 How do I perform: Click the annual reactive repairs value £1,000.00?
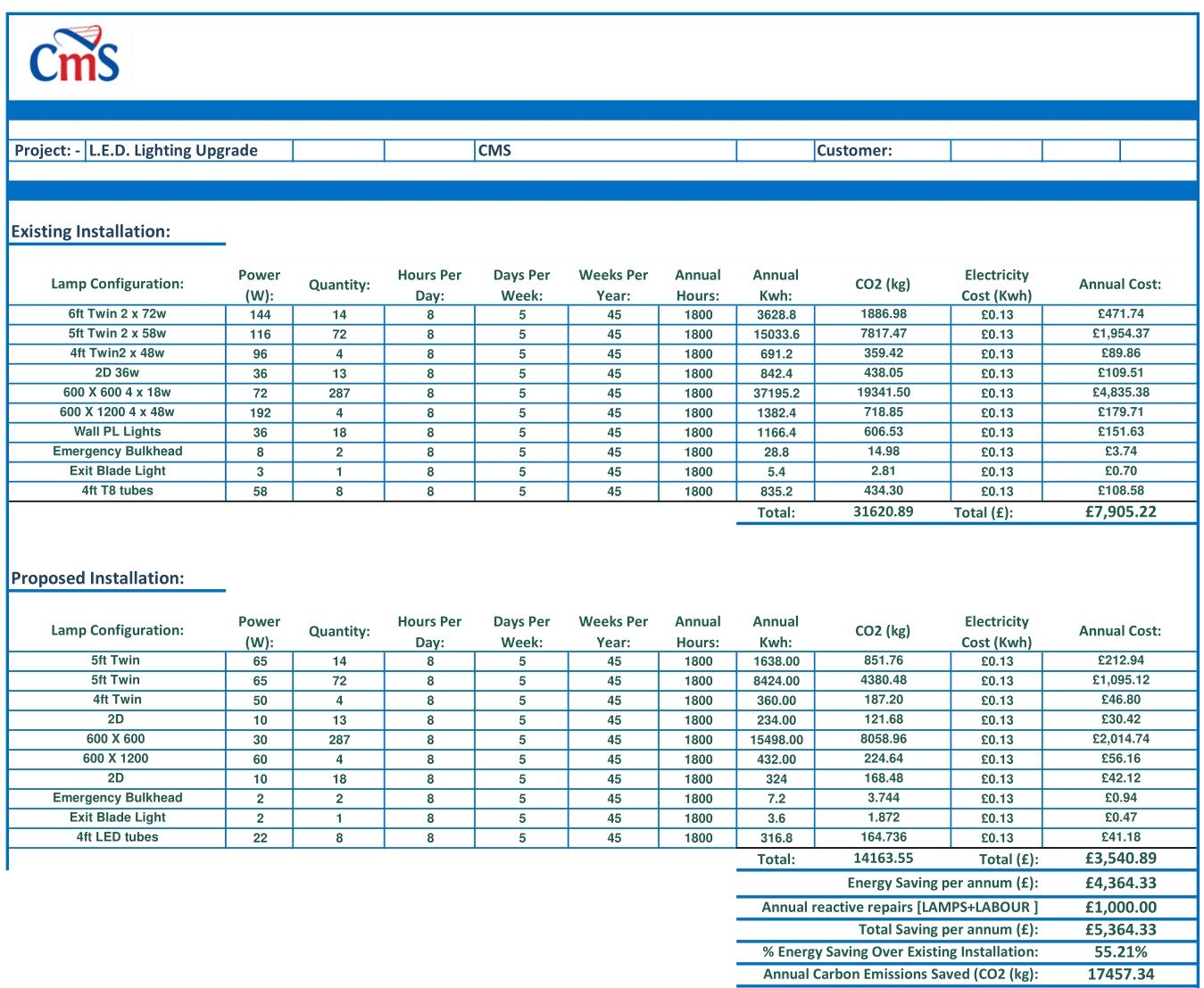[x=1121, y=907]
